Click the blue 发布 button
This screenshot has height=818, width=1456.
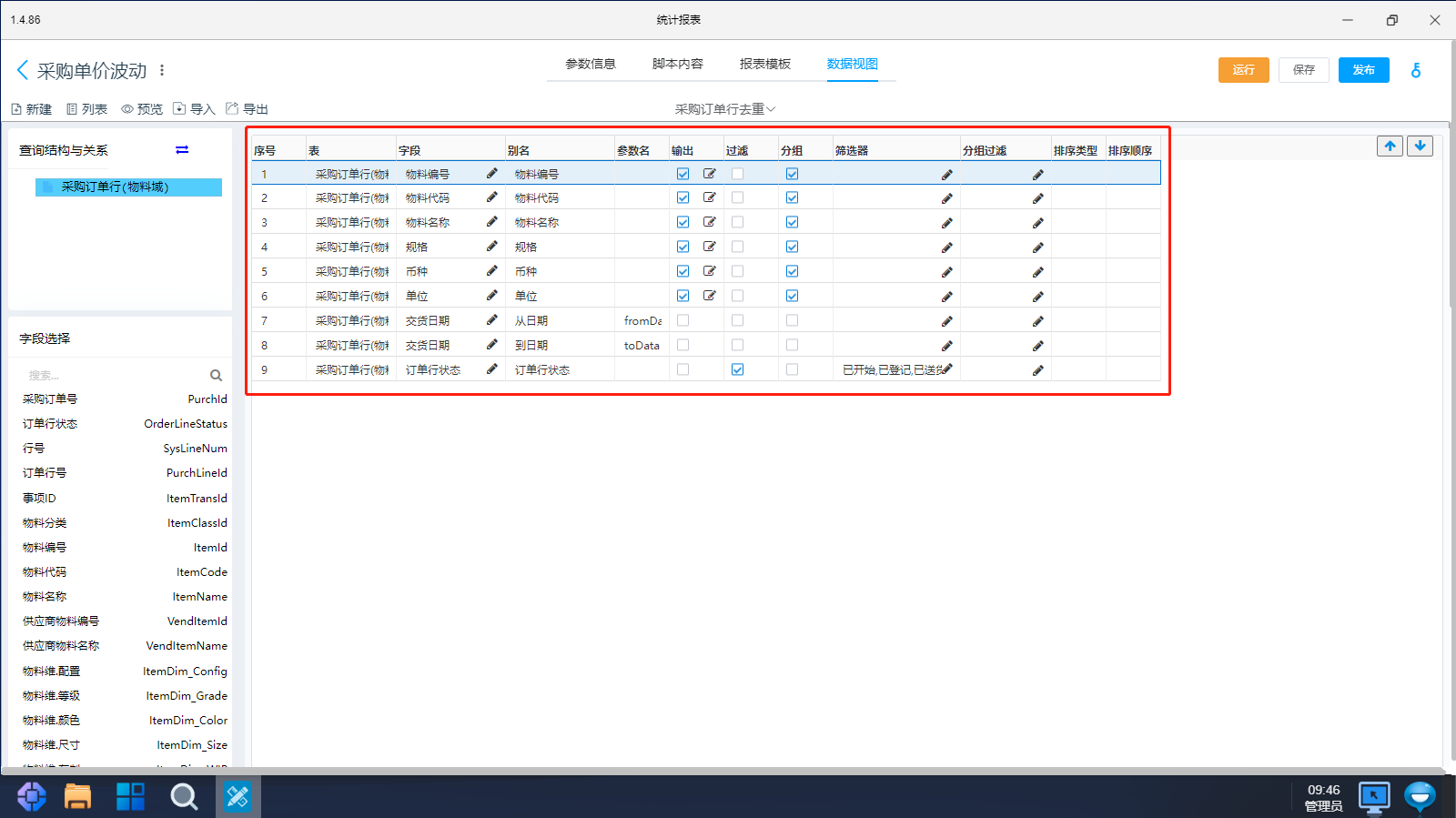1363,70
